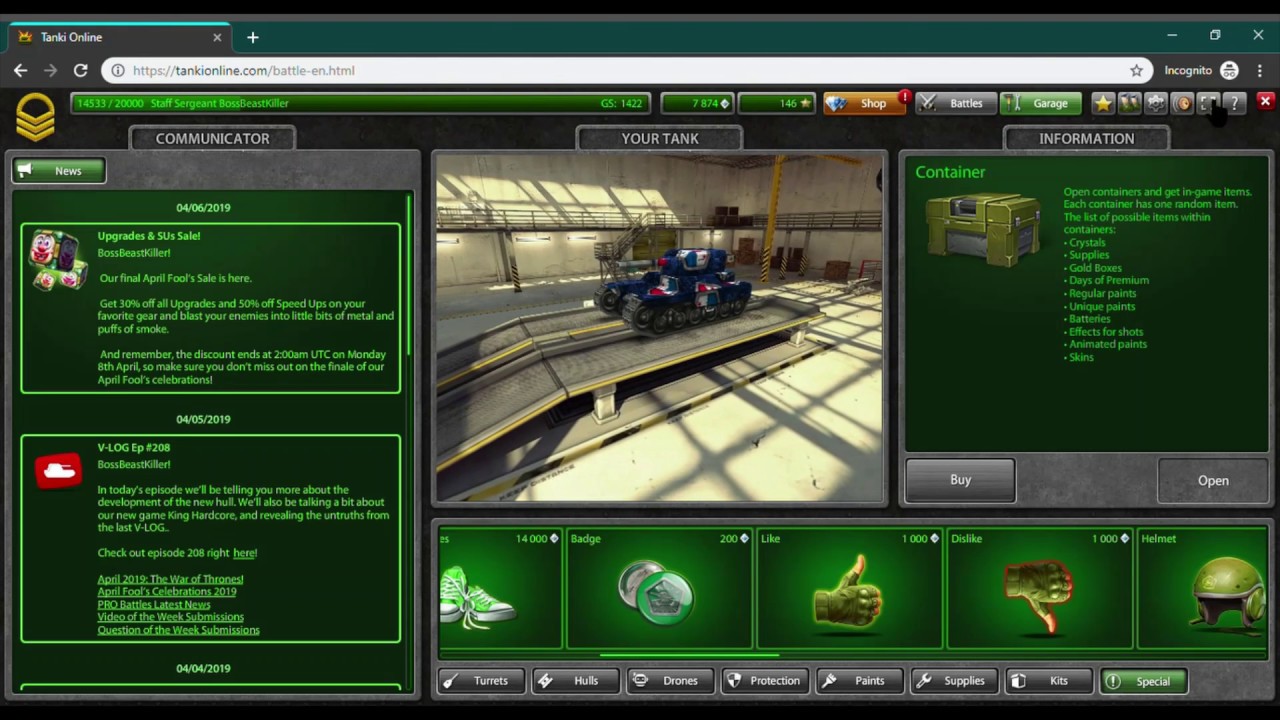Toggle the sound speaker icon
Image resolution: width=1280 pixels, height=720 pixels.
click(1182, 103)
